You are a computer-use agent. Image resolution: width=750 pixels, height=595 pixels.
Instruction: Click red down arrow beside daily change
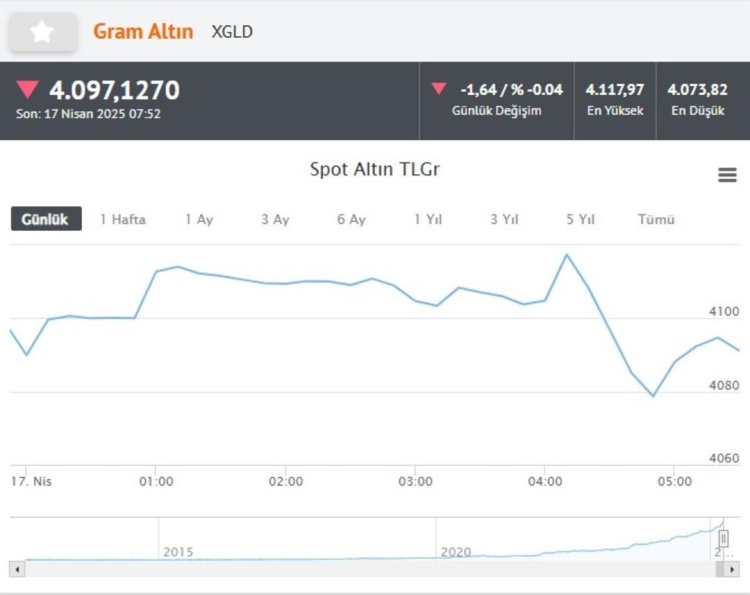click(438, 89)
